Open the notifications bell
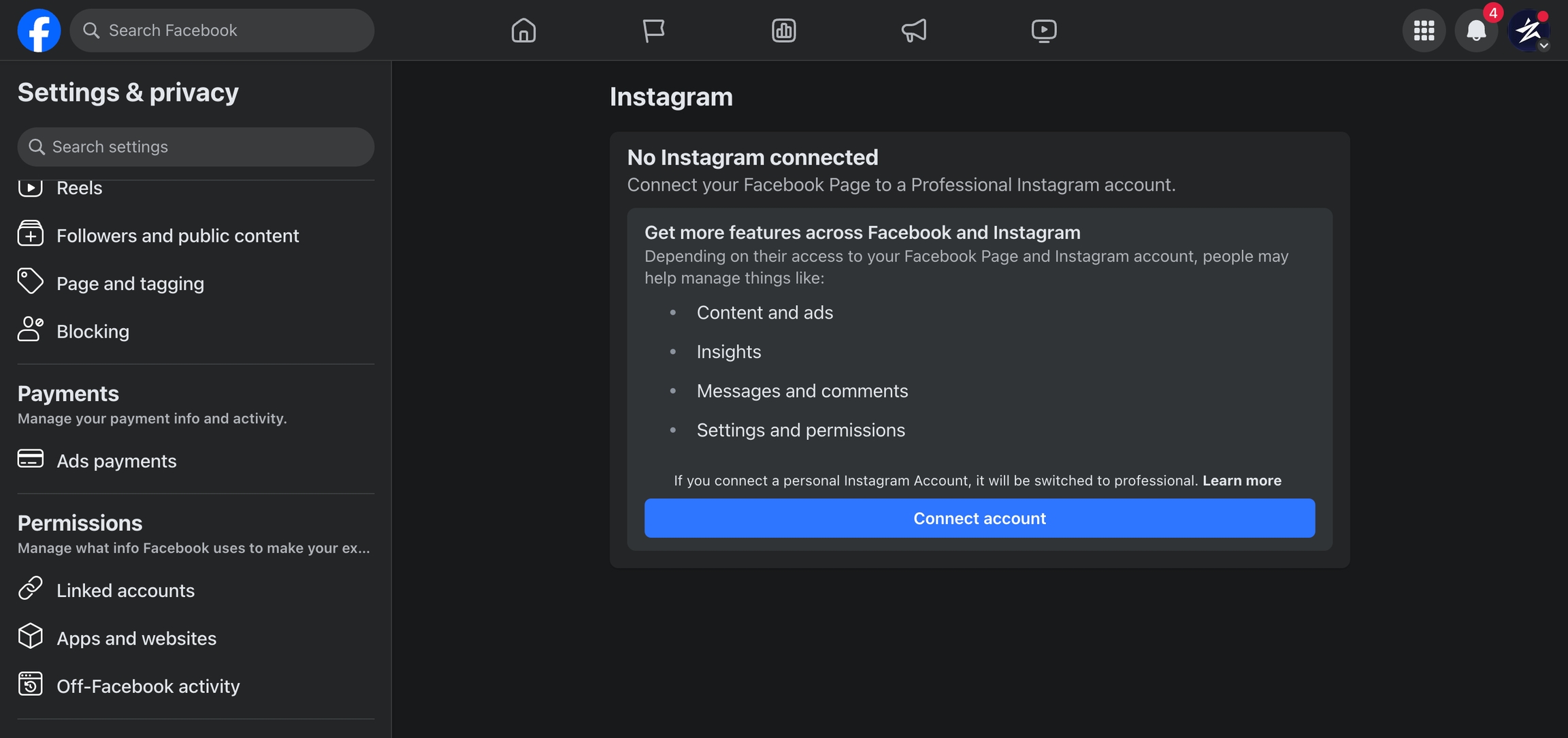 click(x=1475, y=31)
